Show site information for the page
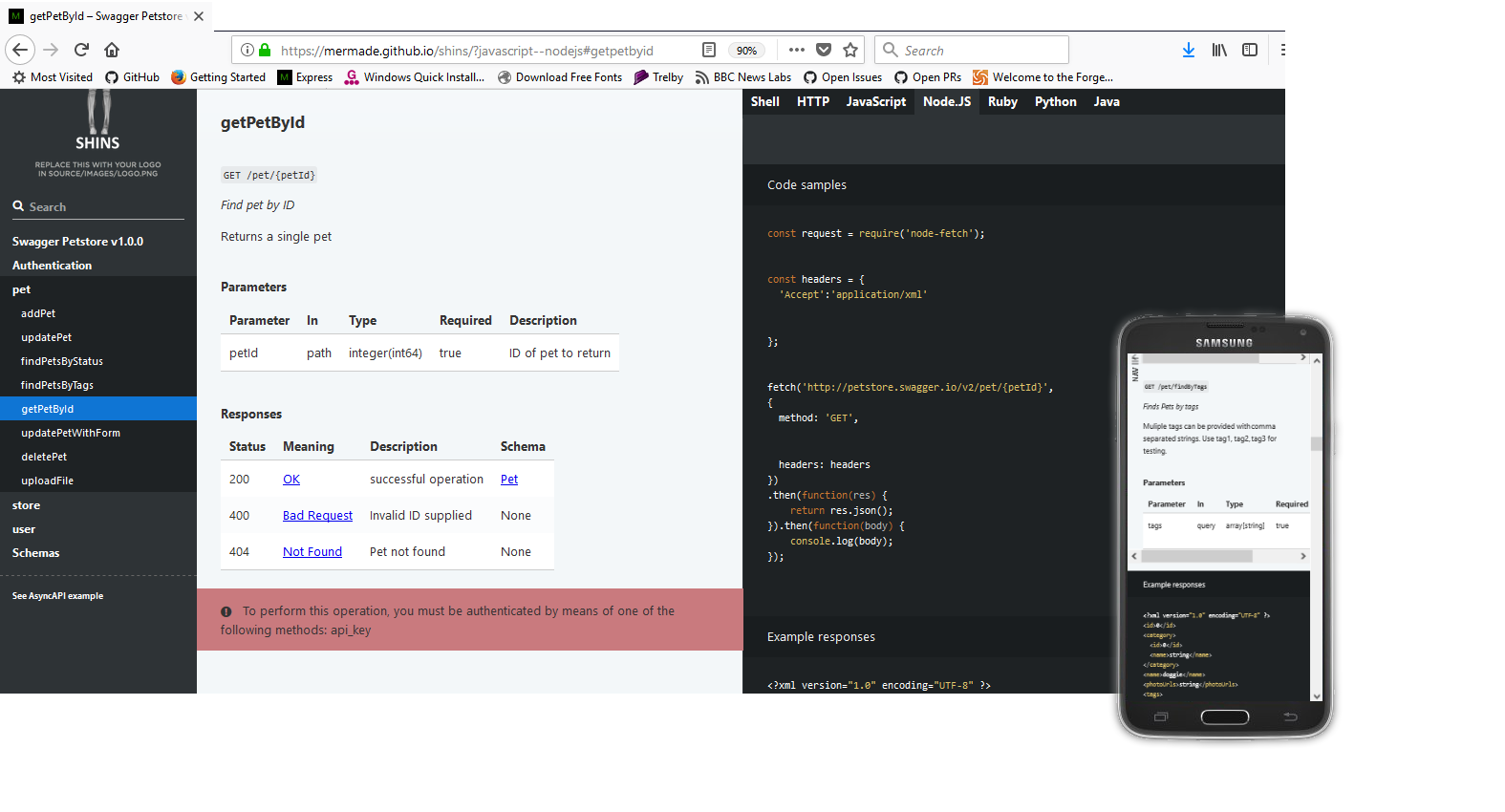 tap(247, 50)
